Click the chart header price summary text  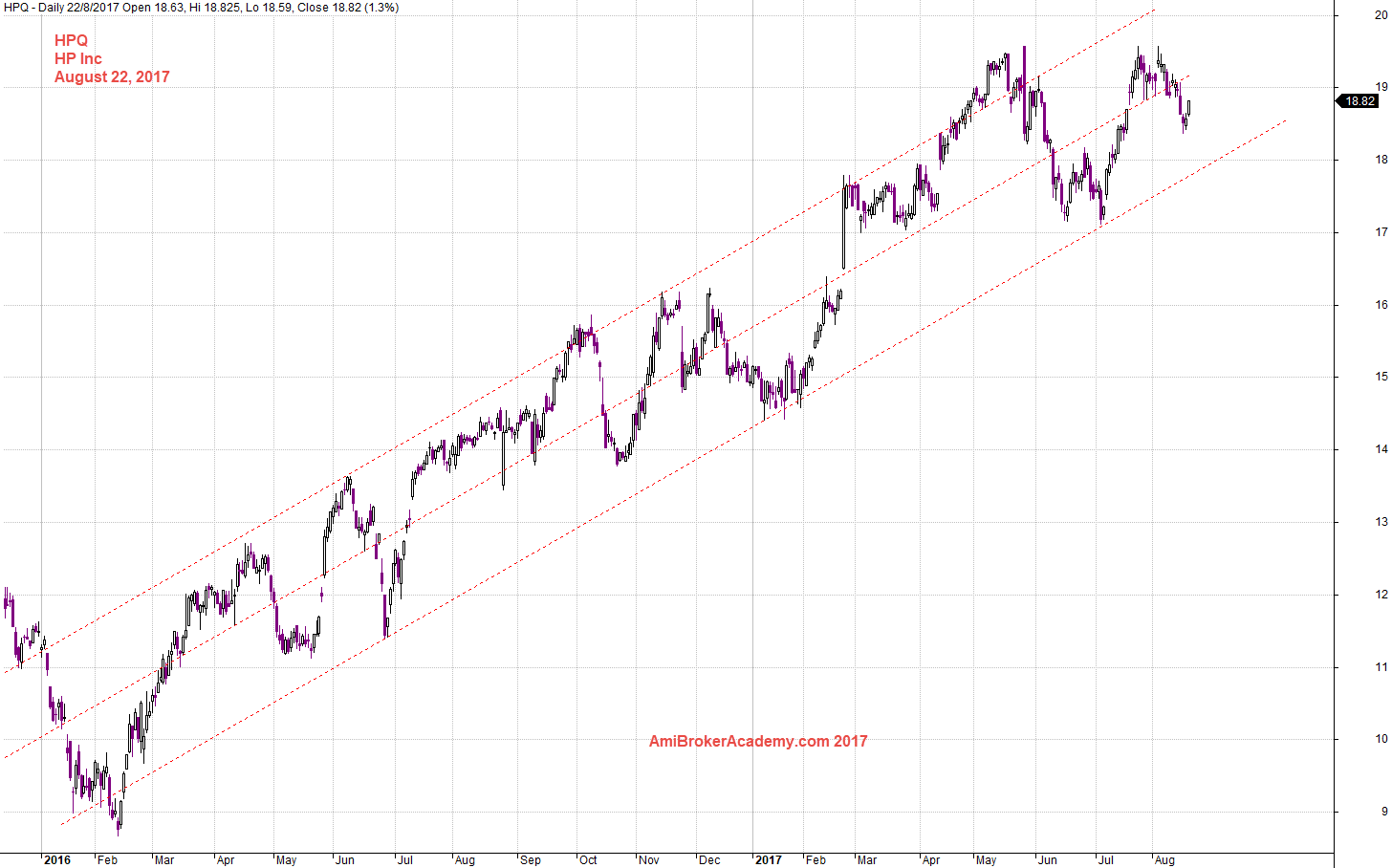(202, 8)
